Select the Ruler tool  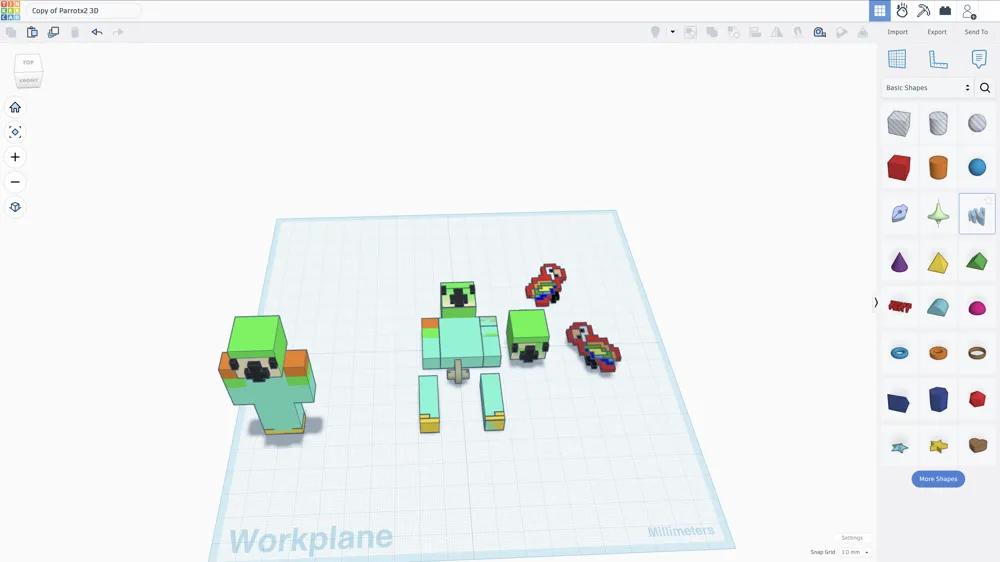tap(938, 59)
